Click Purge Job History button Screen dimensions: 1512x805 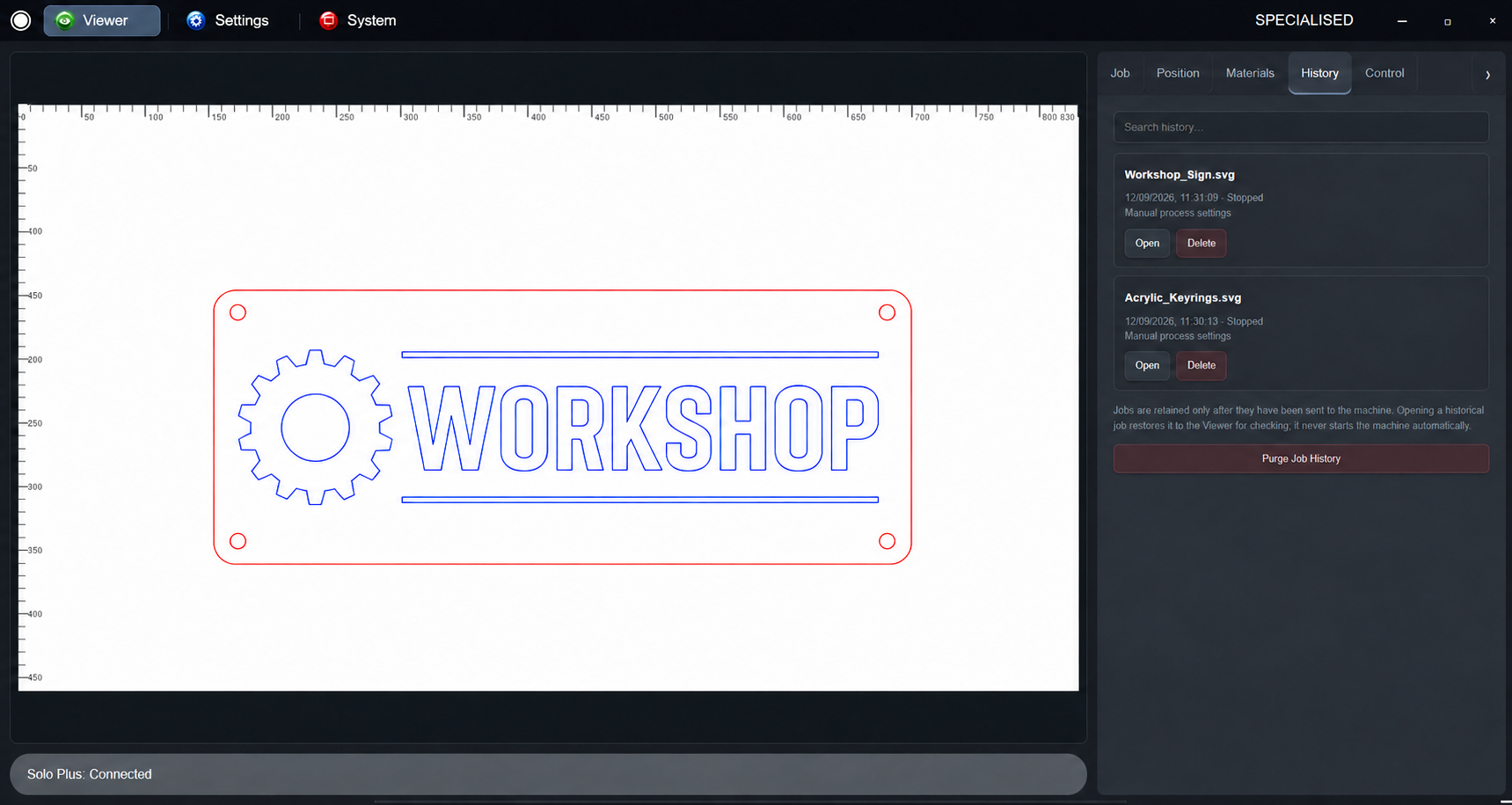coord(1301,458)
